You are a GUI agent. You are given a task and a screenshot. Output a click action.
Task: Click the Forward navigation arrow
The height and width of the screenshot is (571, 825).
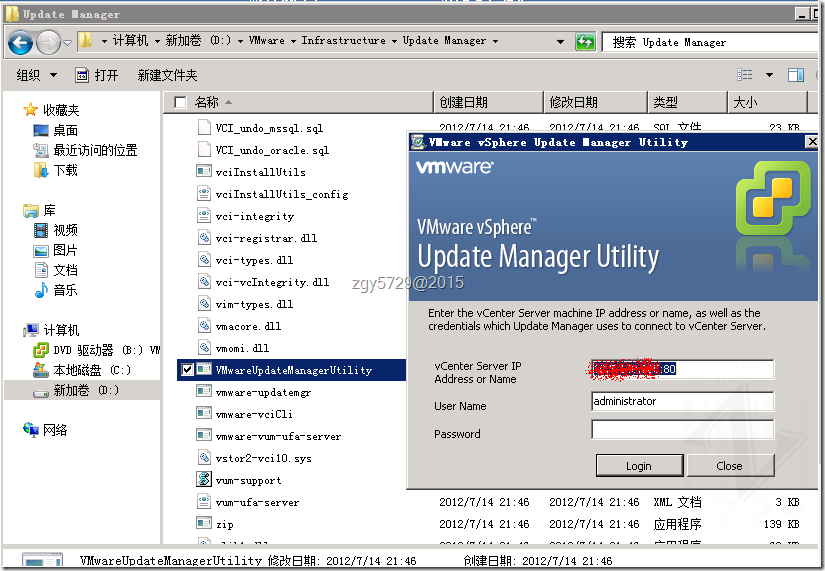[48, 43]
